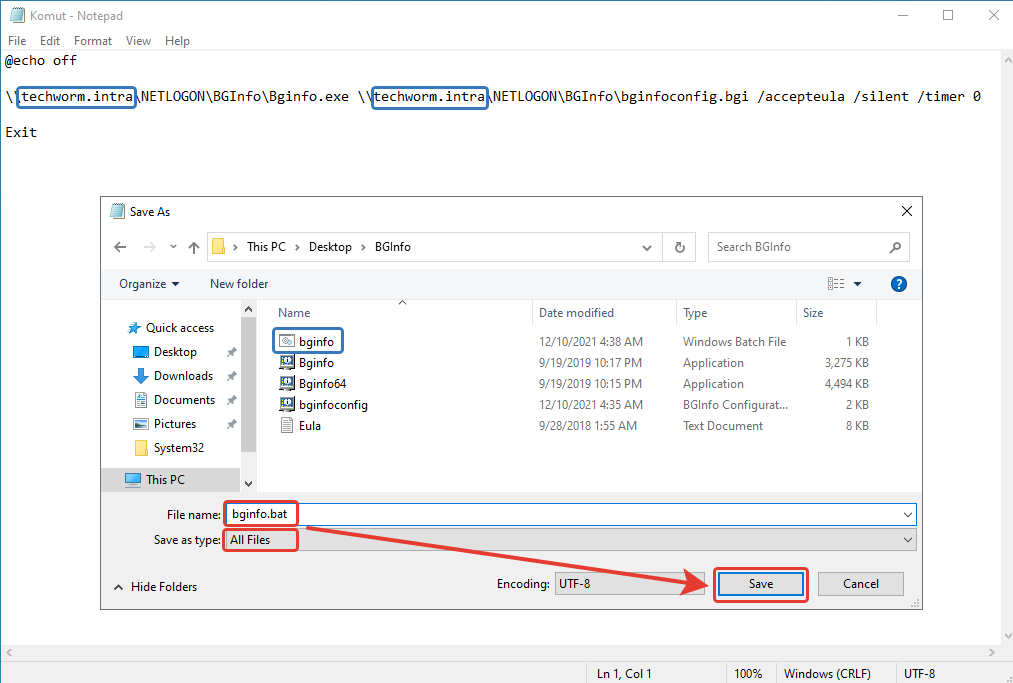
Task: Open Downloads folder in Quick access
Action: [183, 376]
